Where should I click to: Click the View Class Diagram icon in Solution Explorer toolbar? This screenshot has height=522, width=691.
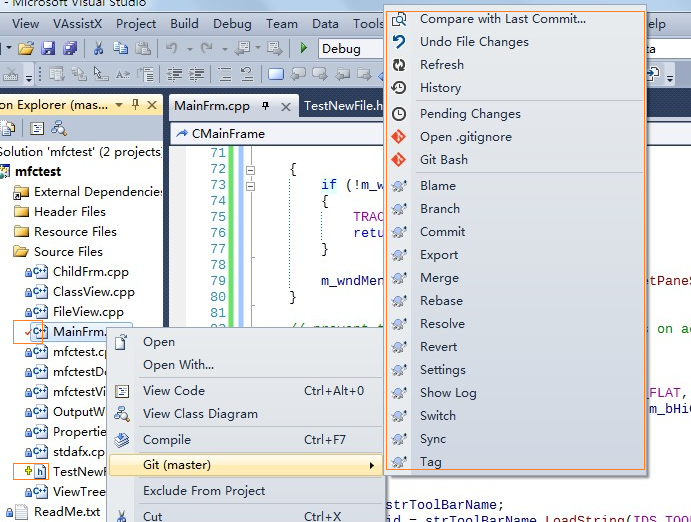point(59,129)
